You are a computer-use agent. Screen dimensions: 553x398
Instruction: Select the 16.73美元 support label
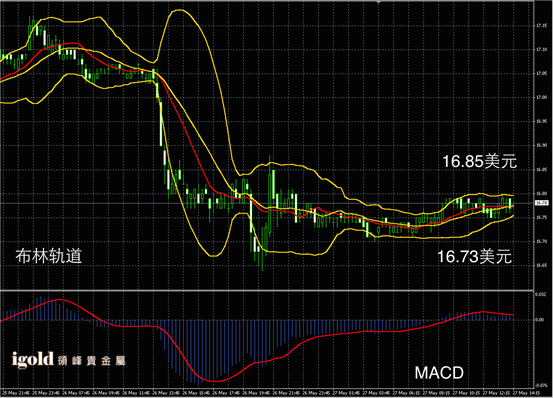[474, 256]
